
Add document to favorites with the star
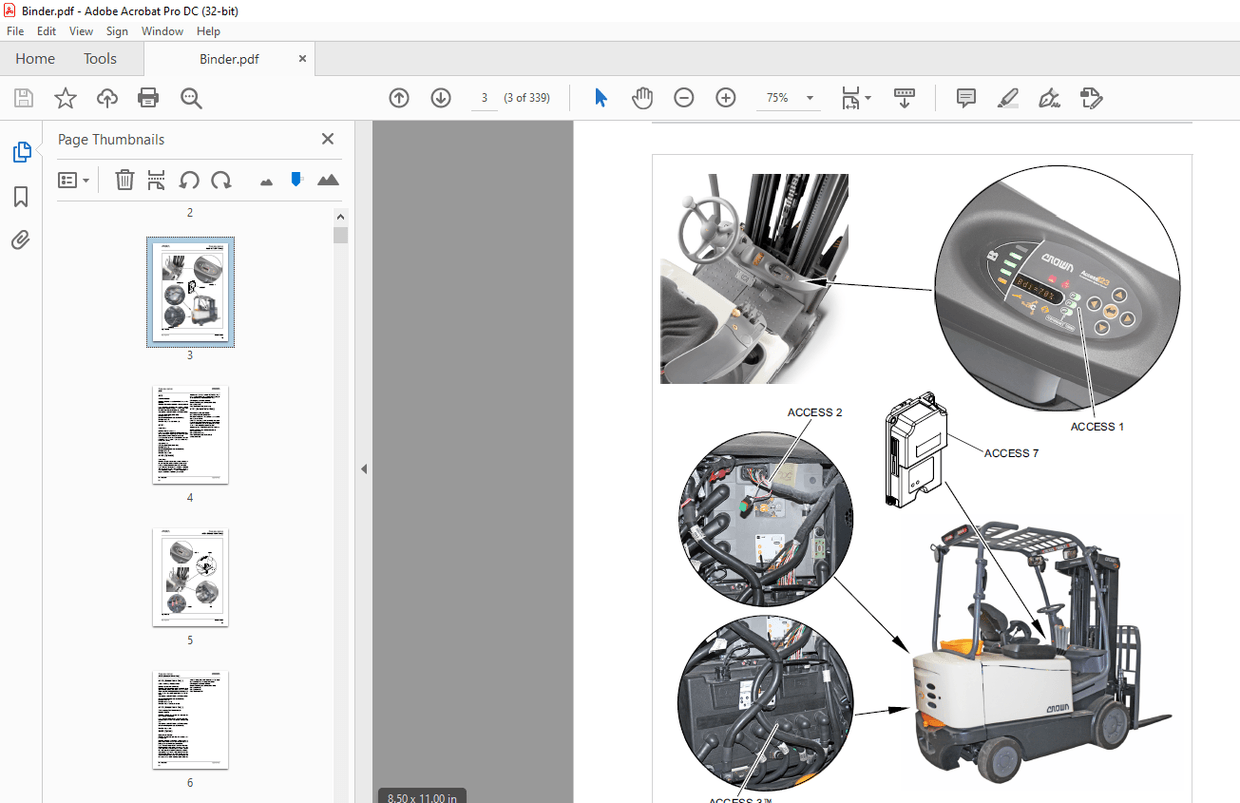tap(65, 97)
